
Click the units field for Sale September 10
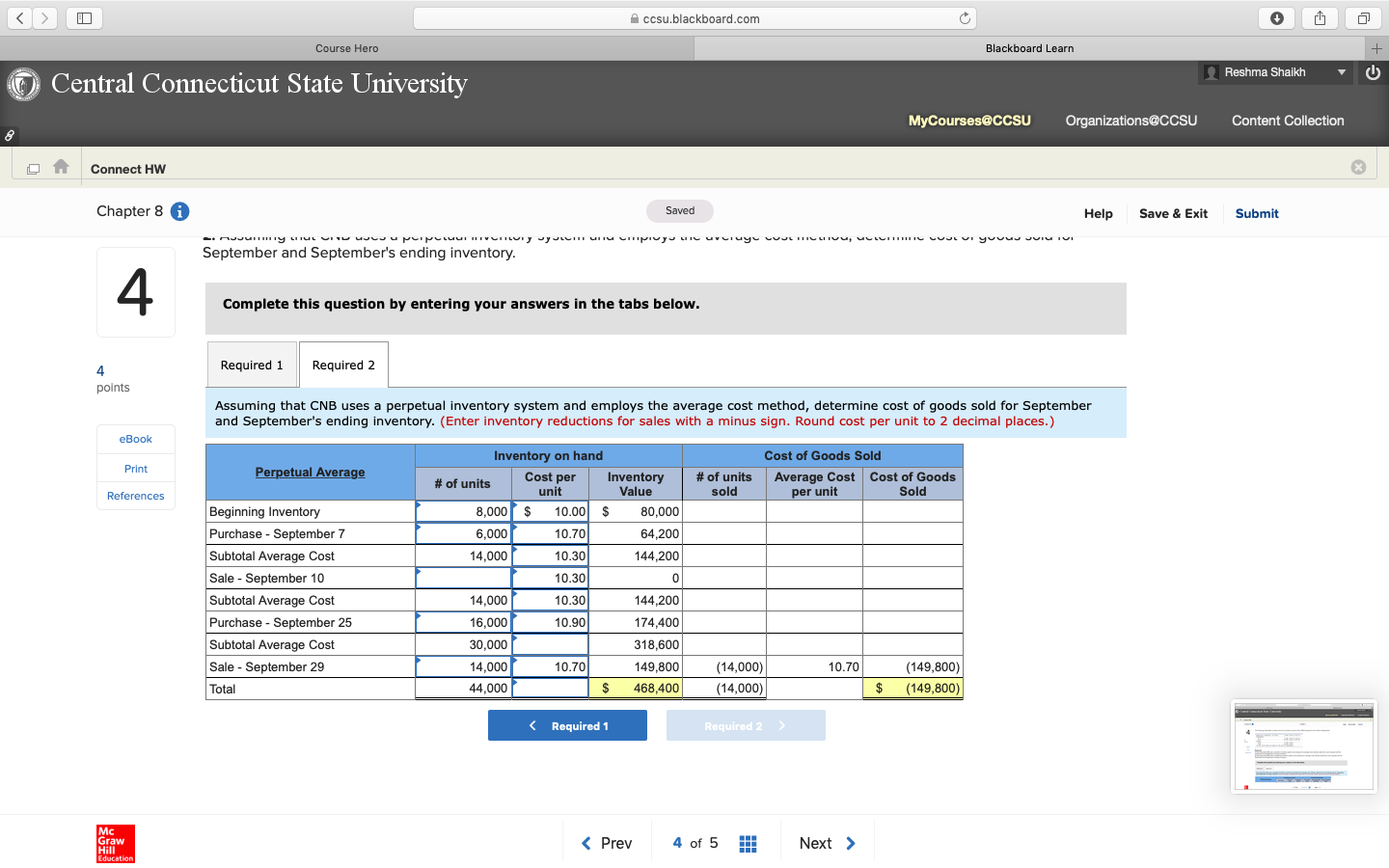pos(461,578)
